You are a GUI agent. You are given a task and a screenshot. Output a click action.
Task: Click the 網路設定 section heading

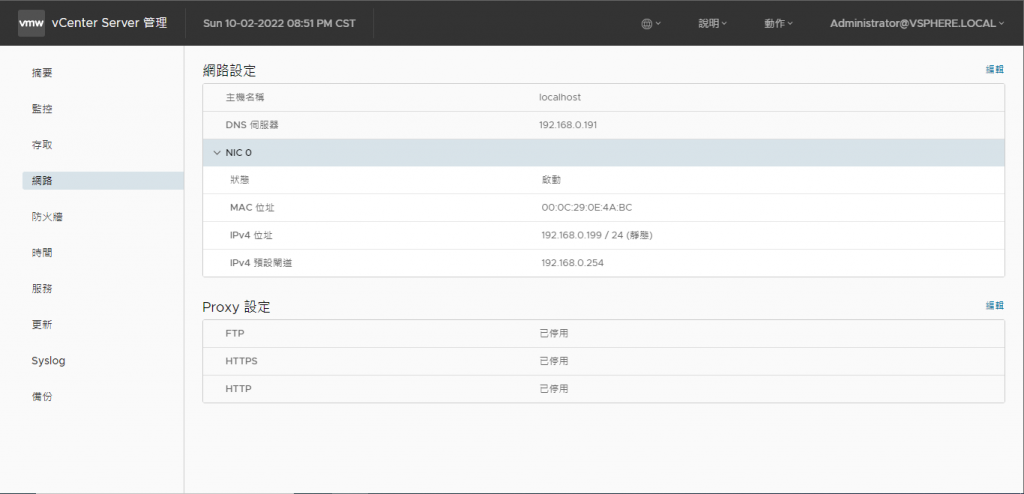(229, 71)
